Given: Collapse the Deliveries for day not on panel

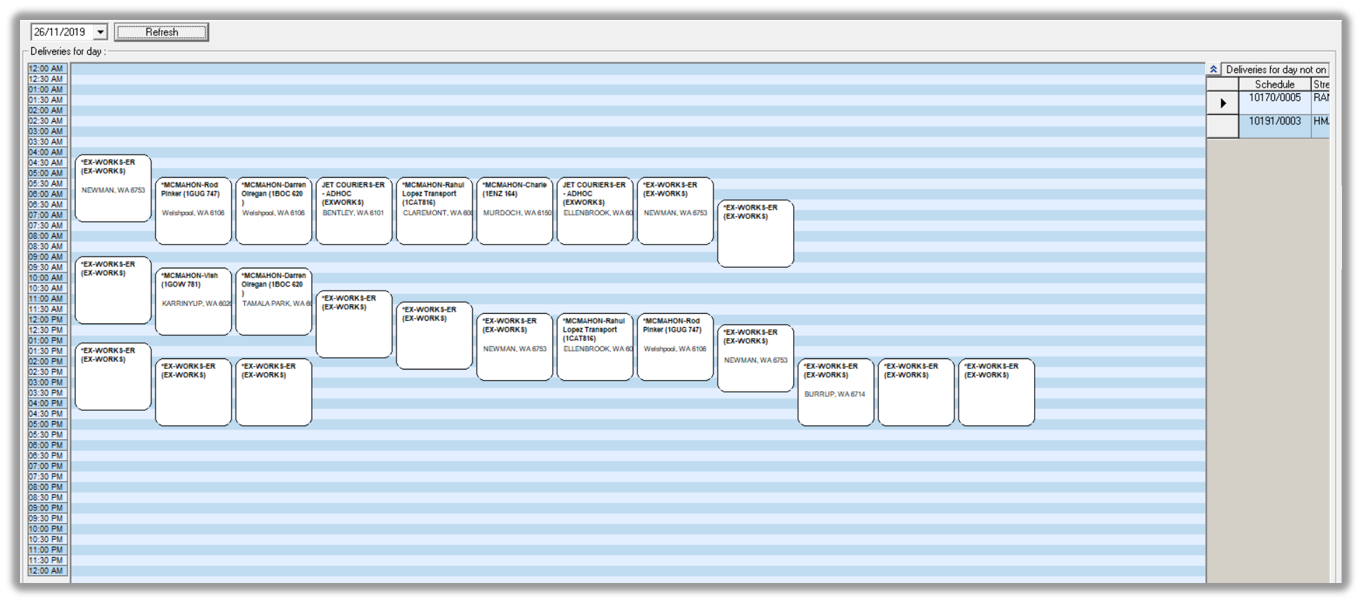Looking at the screenshot, I should [1214, 70].
